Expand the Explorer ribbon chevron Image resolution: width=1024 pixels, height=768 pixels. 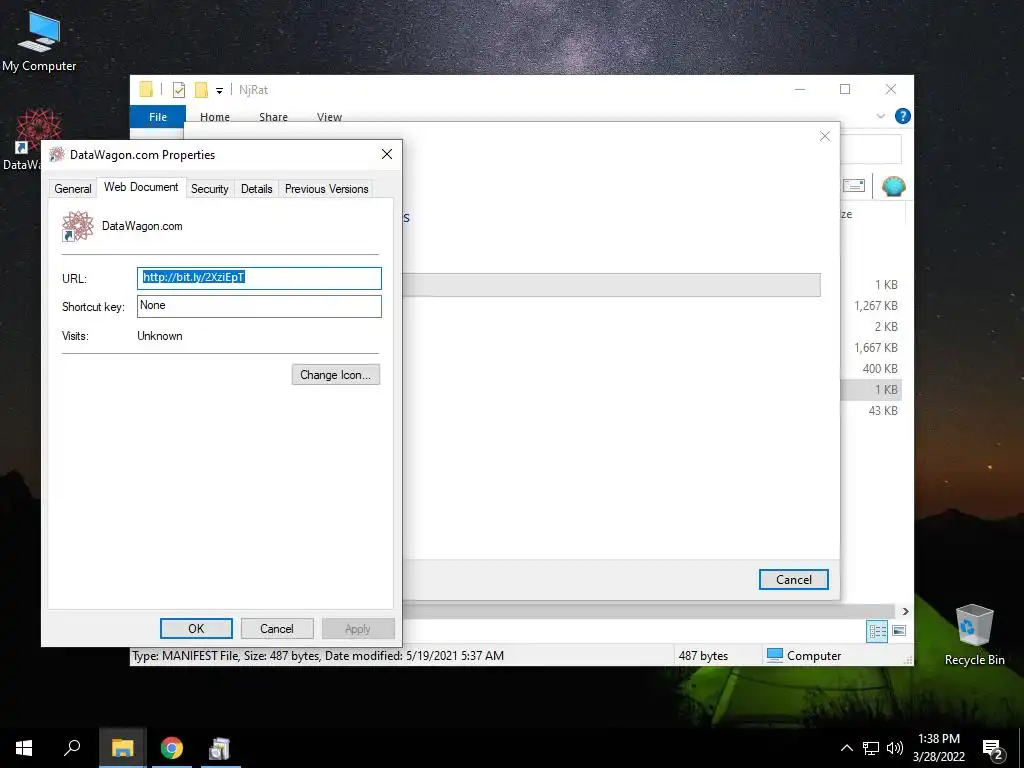coord(880,116)
